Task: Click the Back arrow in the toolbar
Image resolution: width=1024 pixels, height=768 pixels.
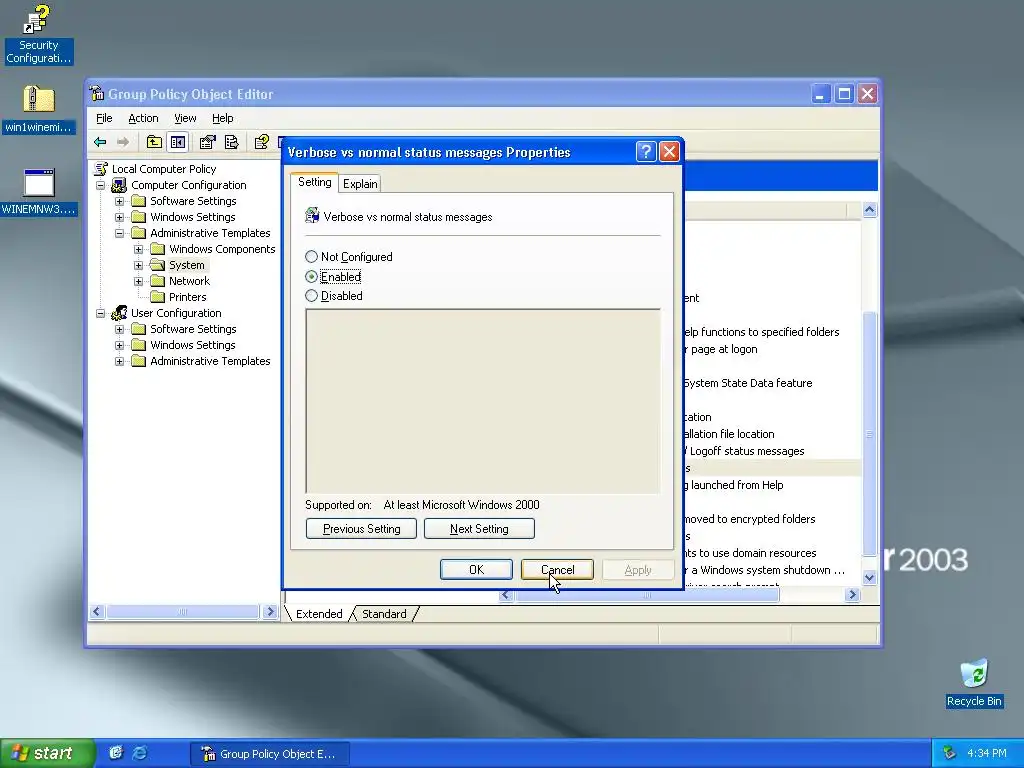Action: click(100, 142)
